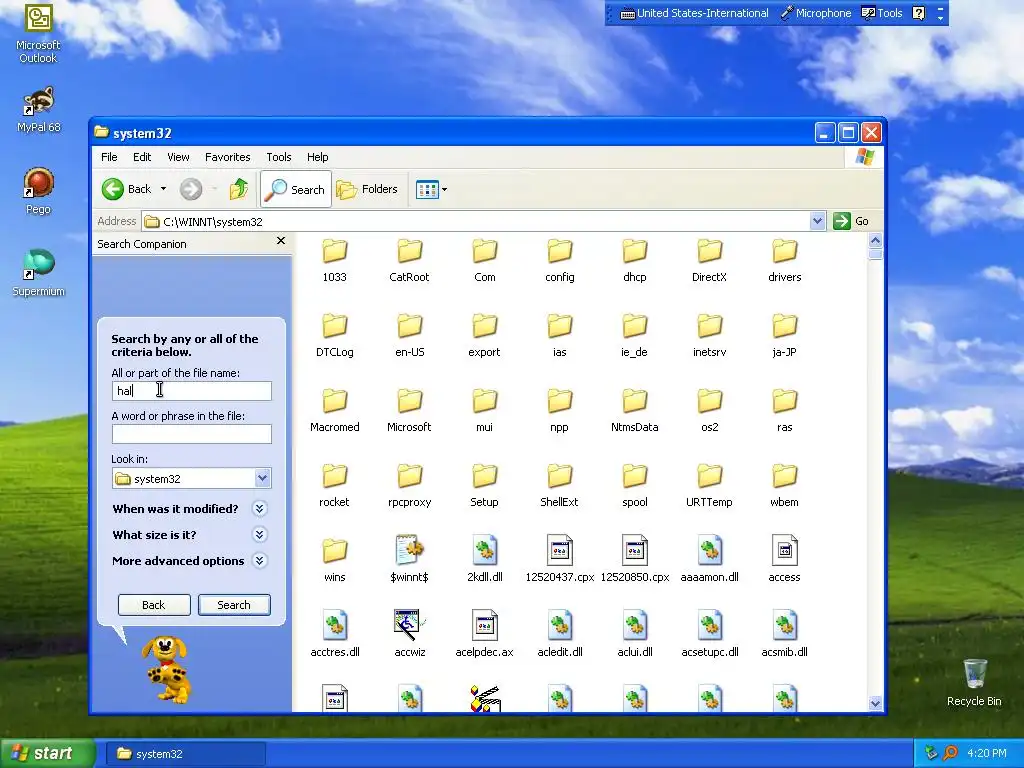The width and height of the screenshot is (1024, 768).
Task: Go up one folder level
Action: coord(238,189)
